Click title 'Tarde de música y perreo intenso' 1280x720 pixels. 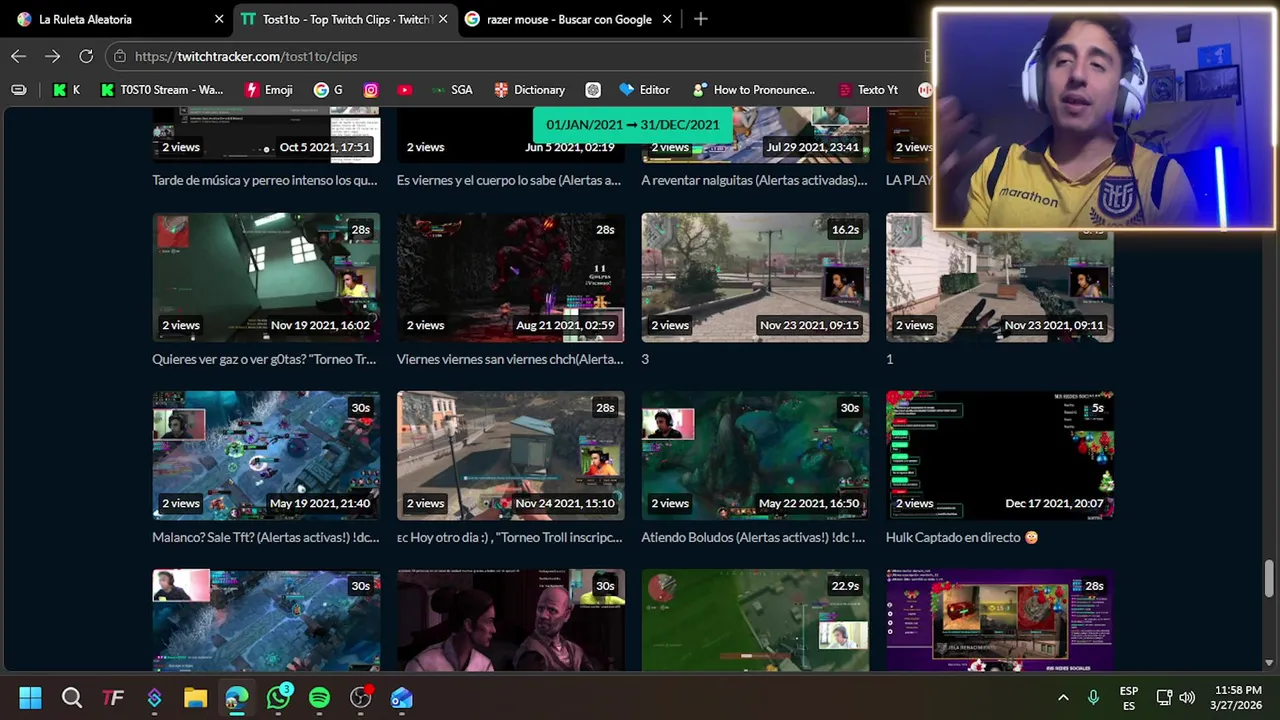[265, 181]
